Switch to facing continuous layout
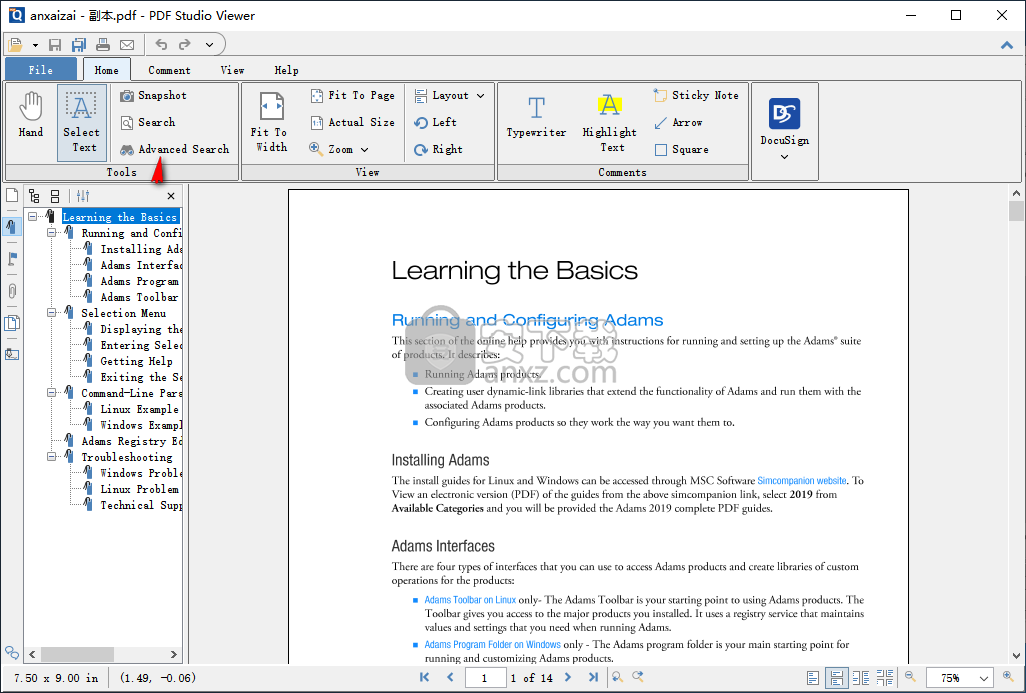The height and width of the screenshot is (693, 1026). [x=885, y=678]
